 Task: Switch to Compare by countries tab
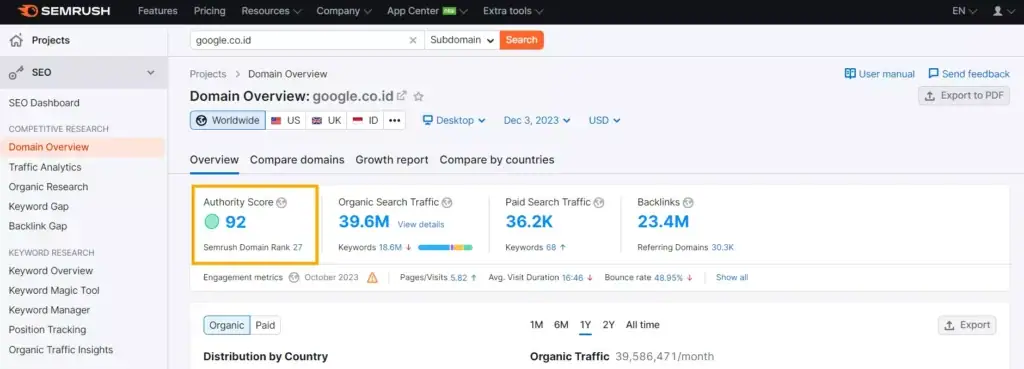coord(497,160)
